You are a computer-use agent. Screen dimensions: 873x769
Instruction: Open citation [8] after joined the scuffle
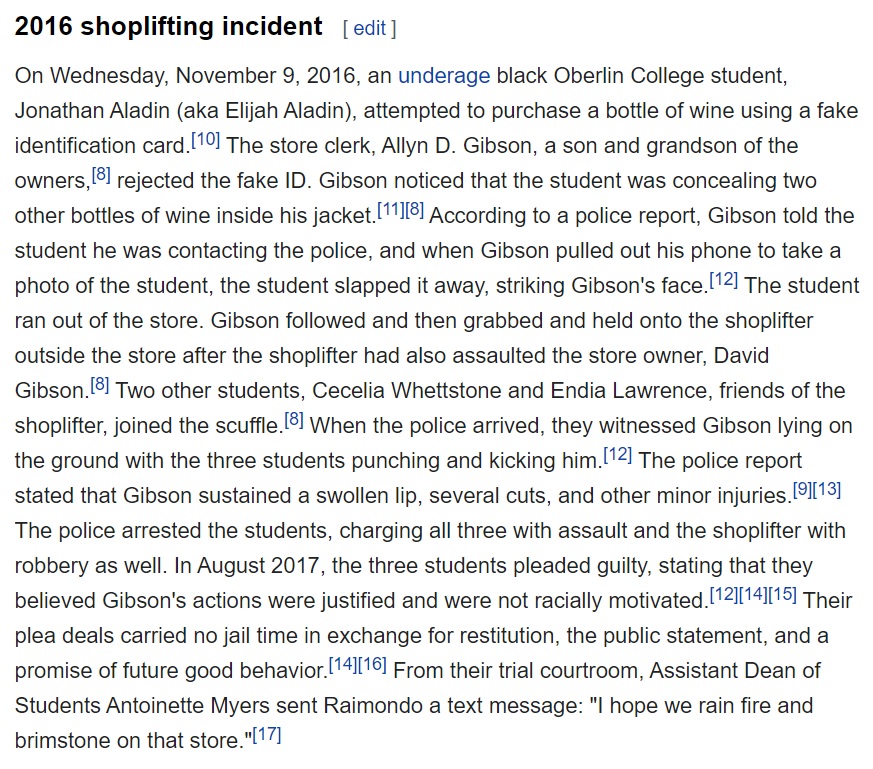pyautogui.click(x=294, y=419)
